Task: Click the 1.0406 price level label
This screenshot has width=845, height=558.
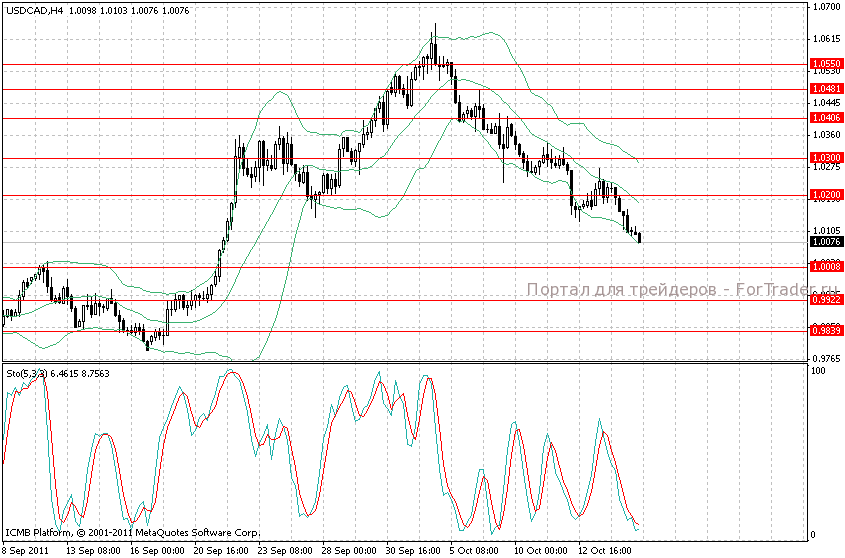Action: click(x=826, y=118)
